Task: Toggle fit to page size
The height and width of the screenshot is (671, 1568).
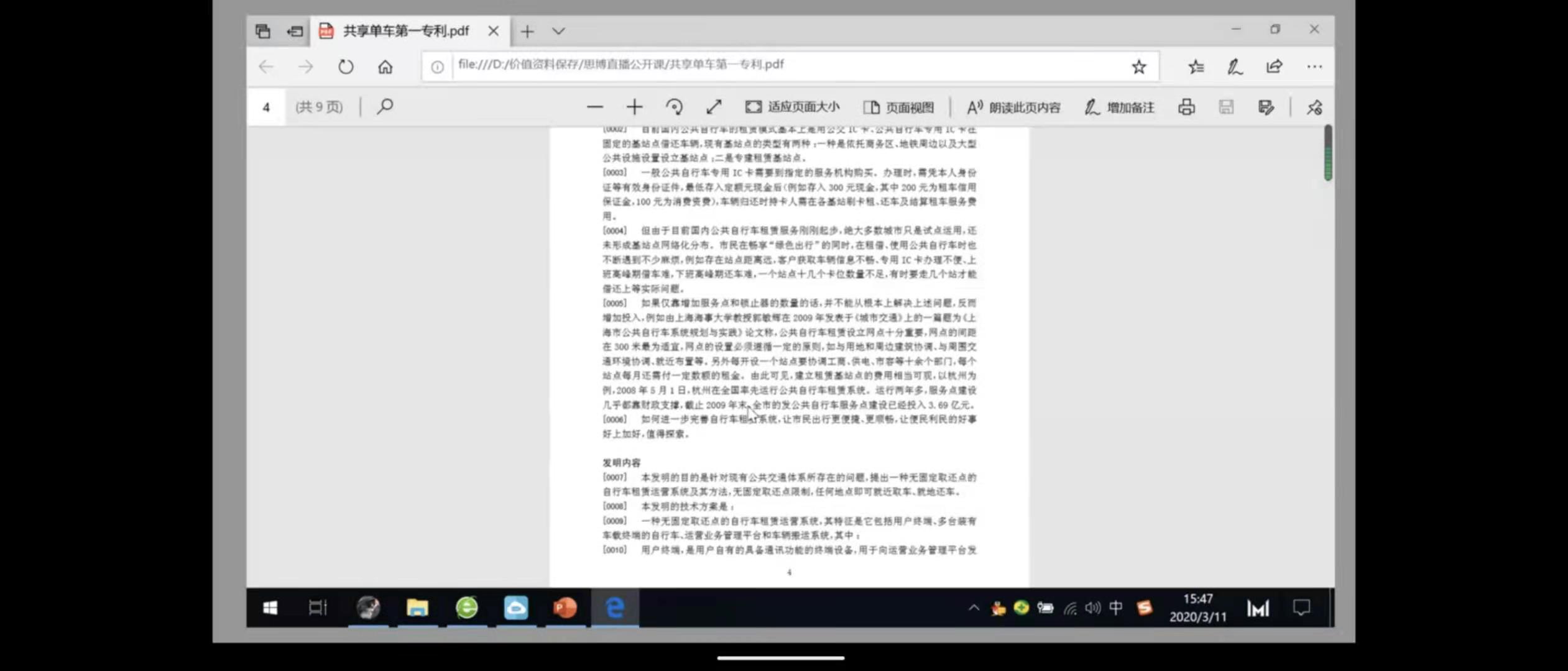Action: point(792,107)
